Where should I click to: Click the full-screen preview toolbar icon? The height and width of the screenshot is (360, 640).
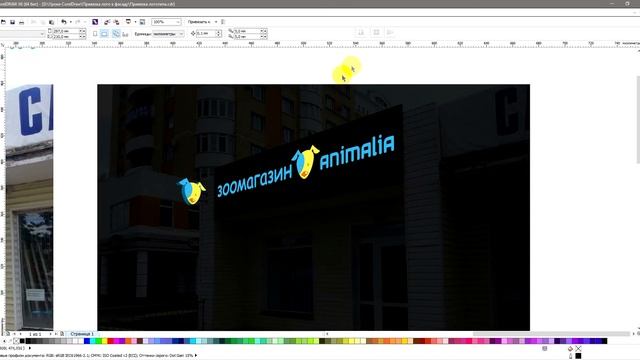click(x=142, y=22)
